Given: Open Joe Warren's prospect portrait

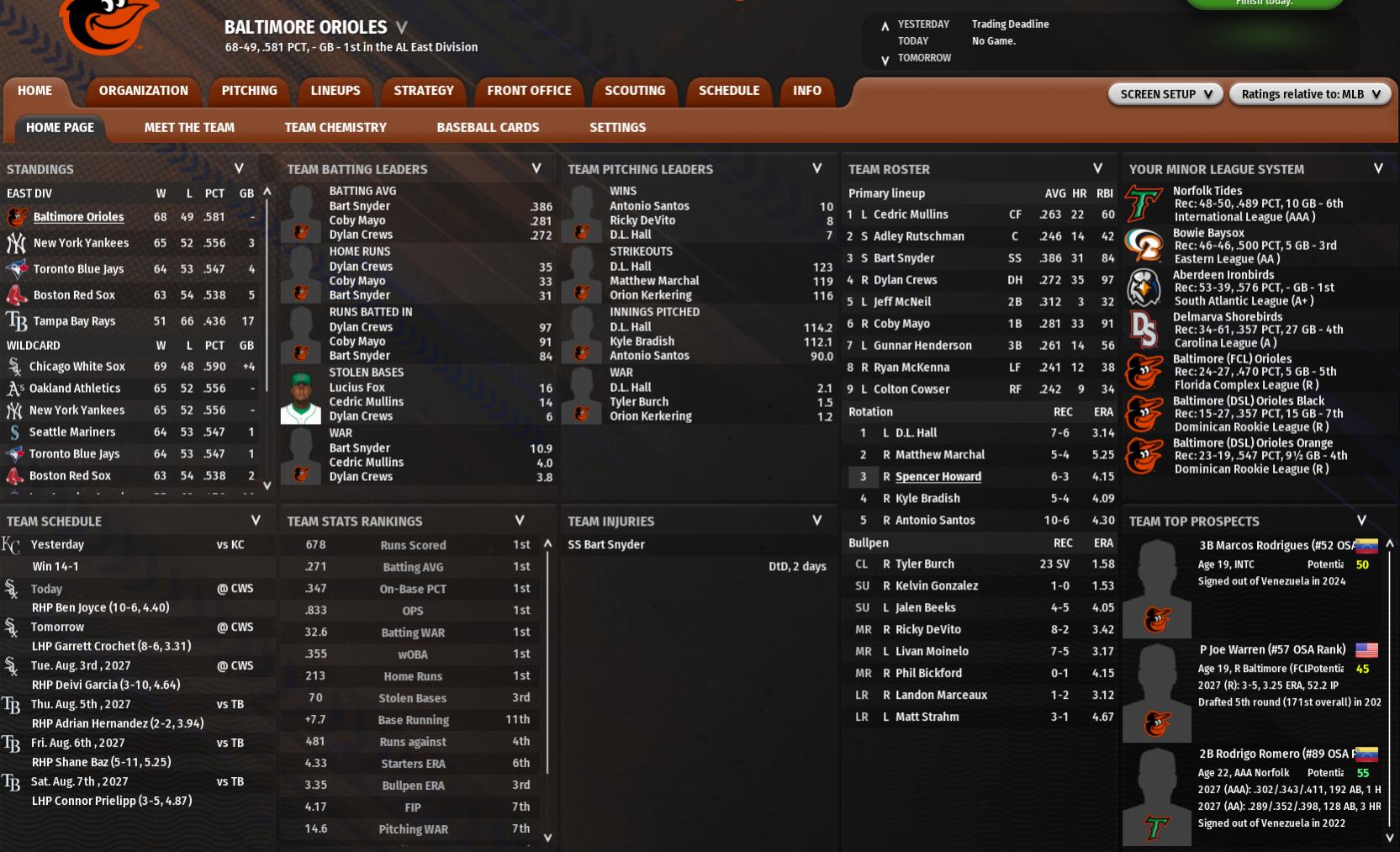Looking at the screenshot, I should [1157, 692].
